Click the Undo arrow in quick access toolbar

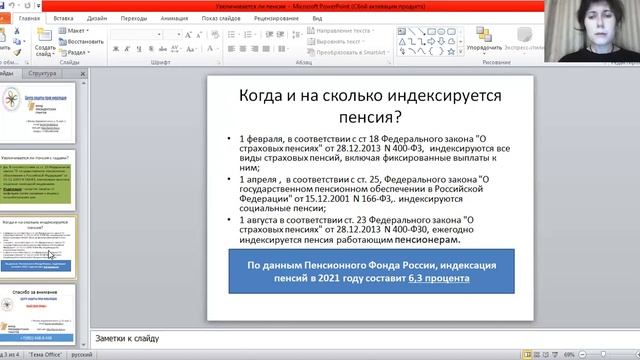[x=12, y=5]
